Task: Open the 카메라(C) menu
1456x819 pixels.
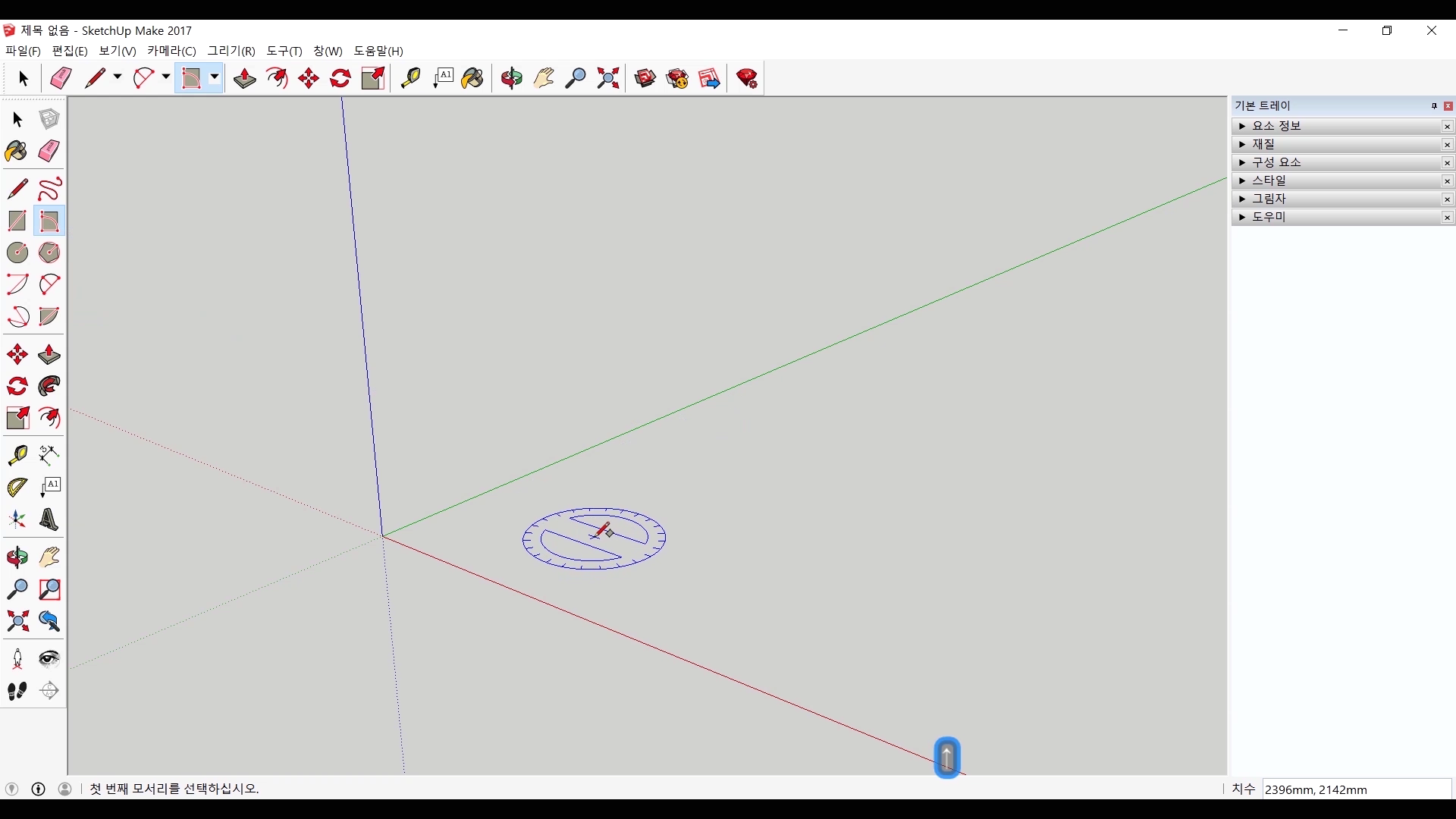Action: pyautogui.click(x=171, y=51)
